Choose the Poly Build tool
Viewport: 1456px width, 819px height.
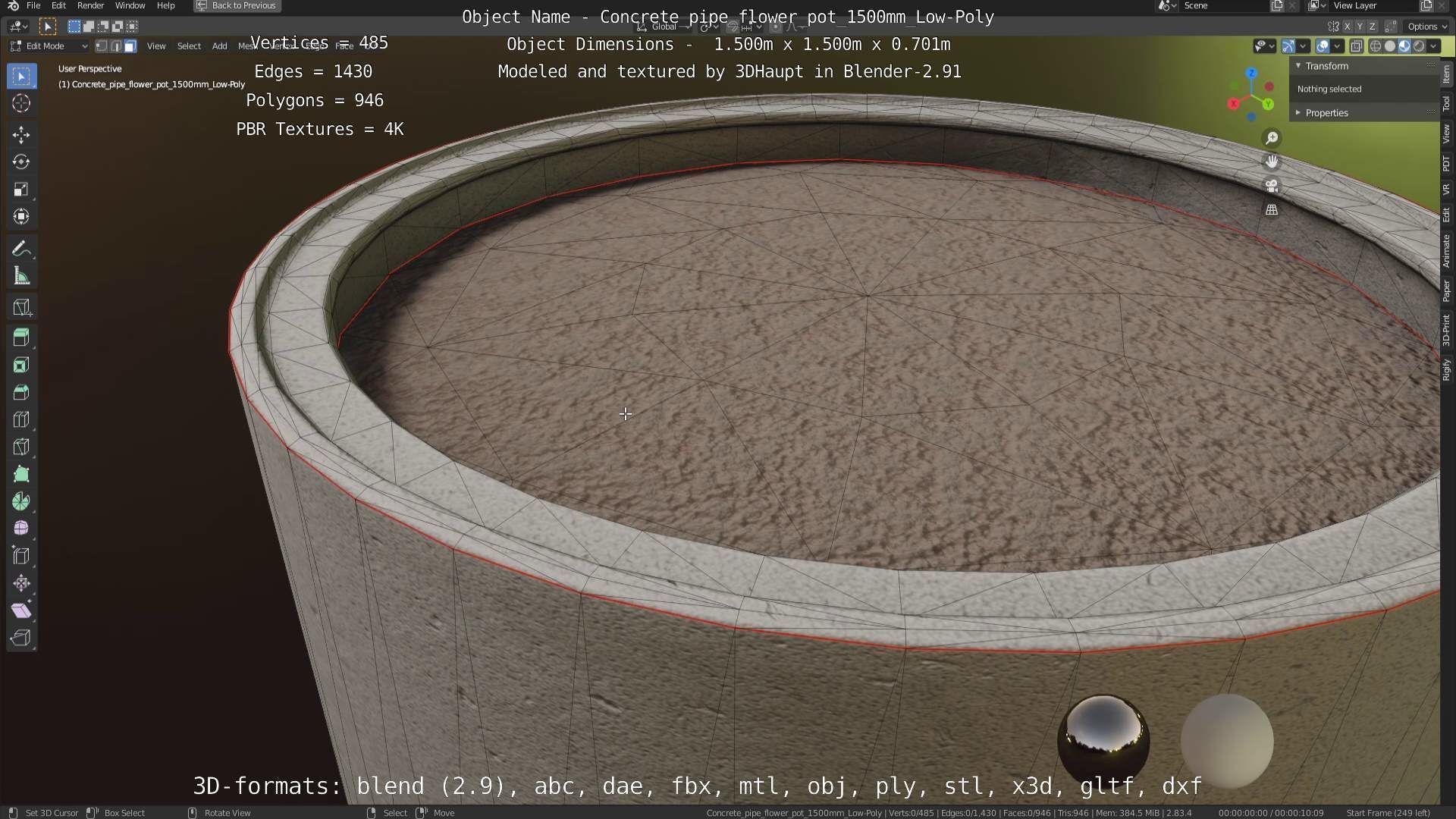pos(21,475)
